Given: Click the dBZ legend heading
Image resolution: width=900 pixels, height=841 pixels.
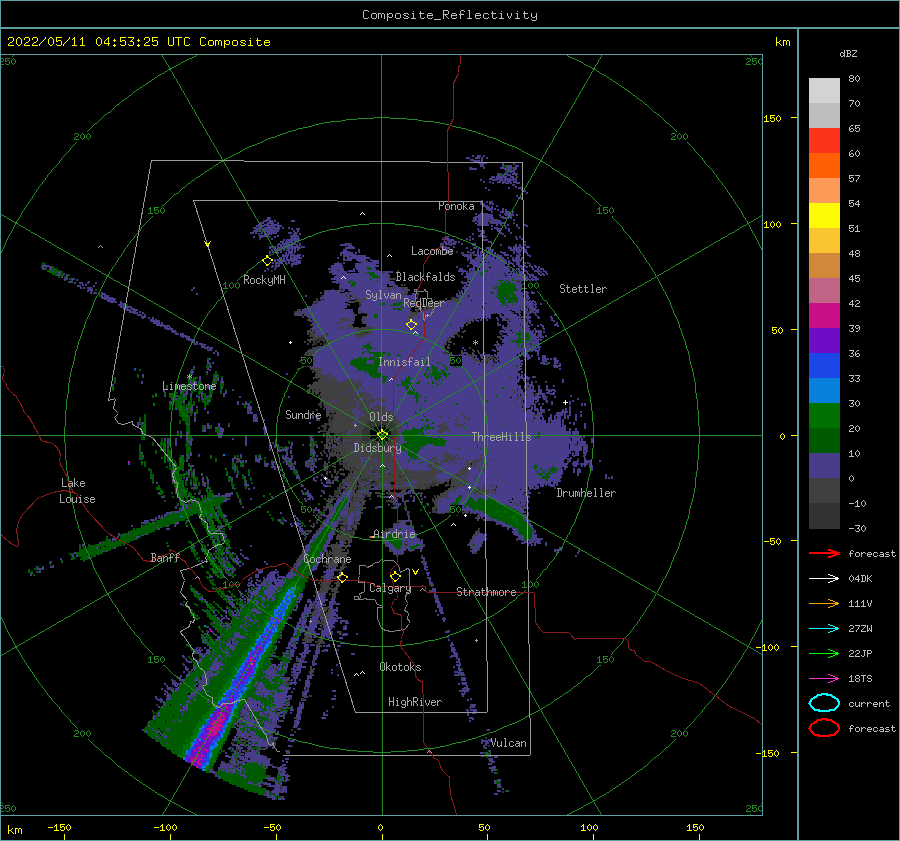Looking at the screenshot, I should click(848, 53).
